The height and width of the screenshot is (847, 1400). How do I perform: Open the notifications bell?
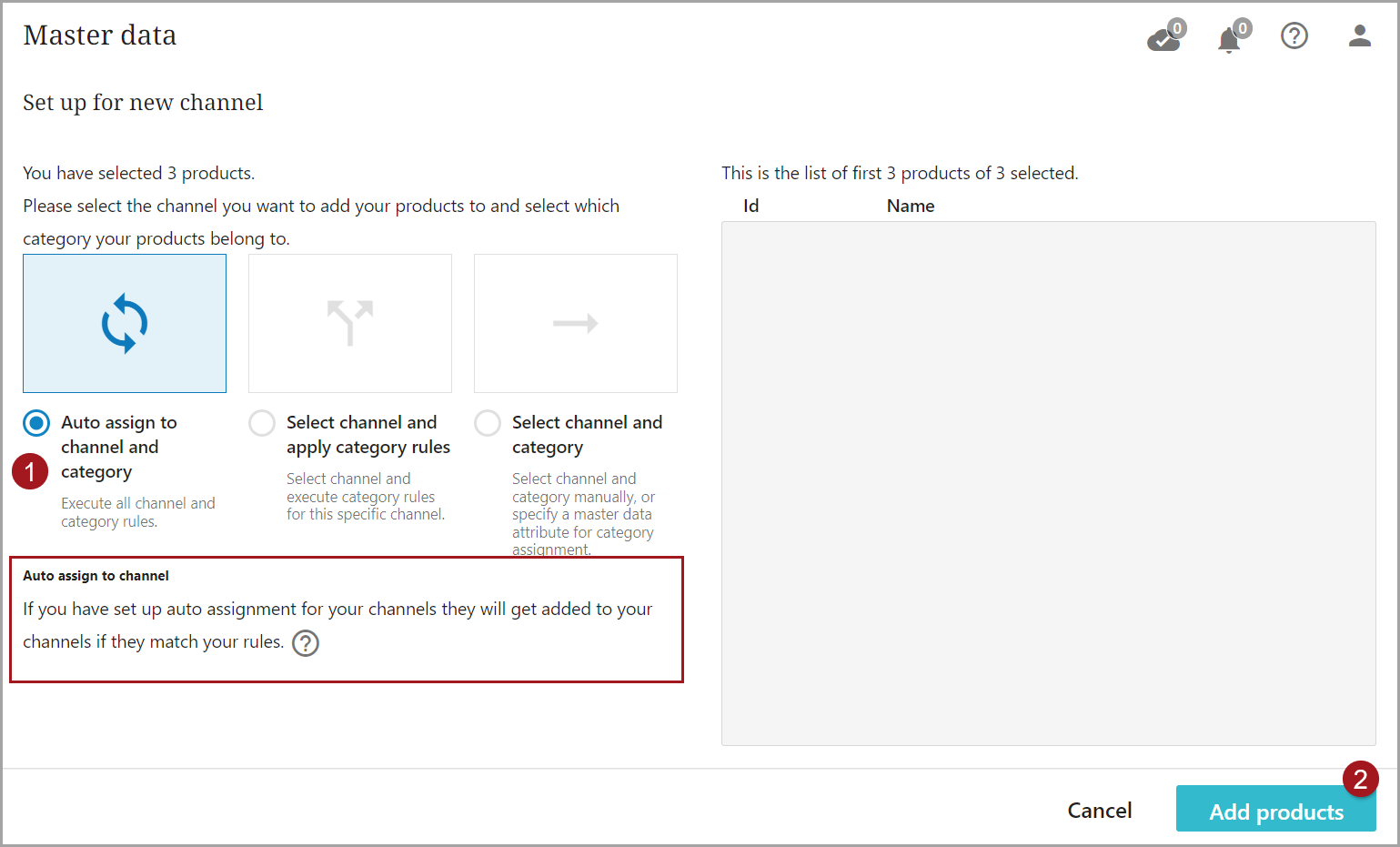point(1229,39)
